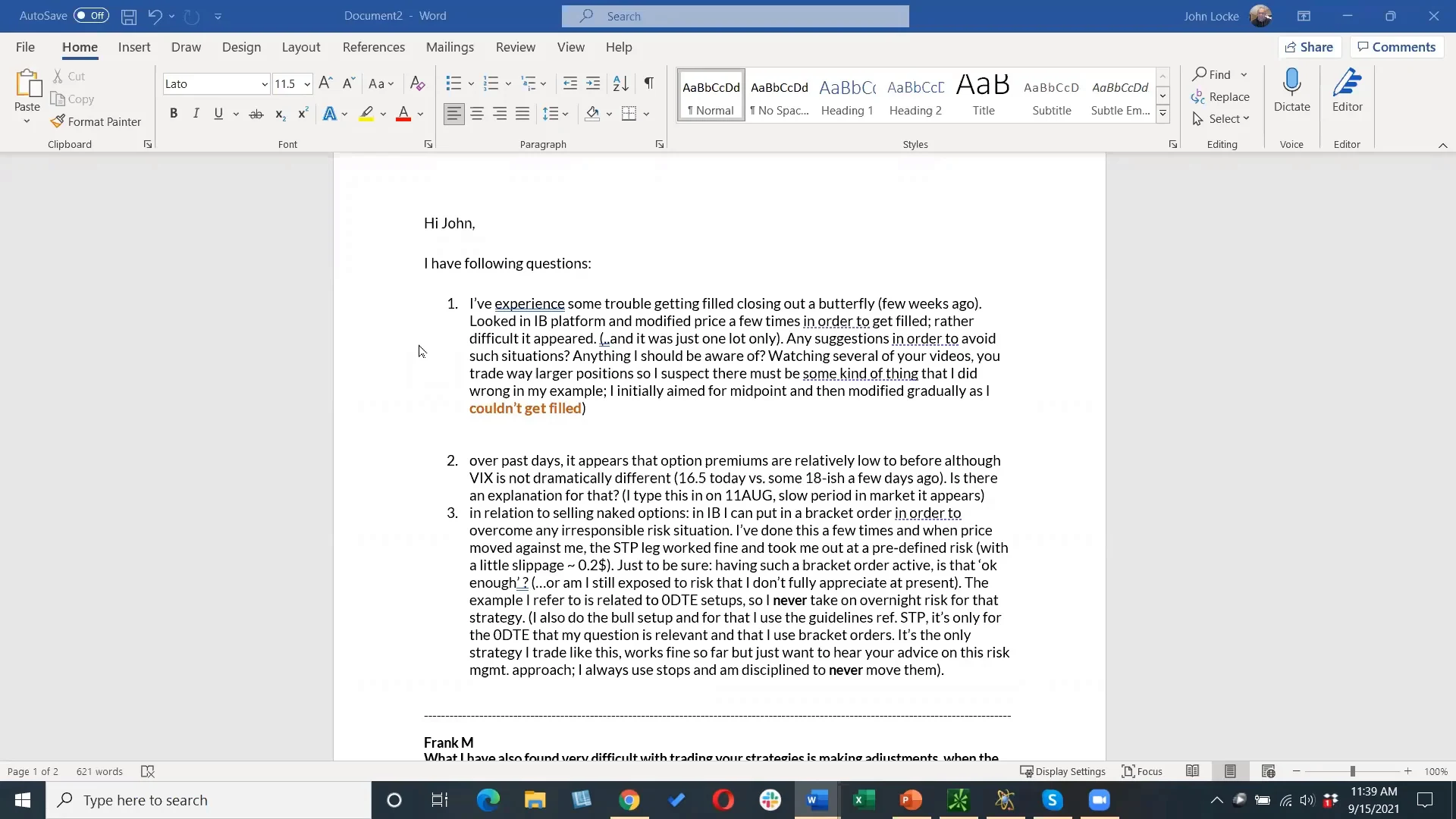Apply the Heading 1 style
Screen dimensions: 1456x819
tap(847, 95)
